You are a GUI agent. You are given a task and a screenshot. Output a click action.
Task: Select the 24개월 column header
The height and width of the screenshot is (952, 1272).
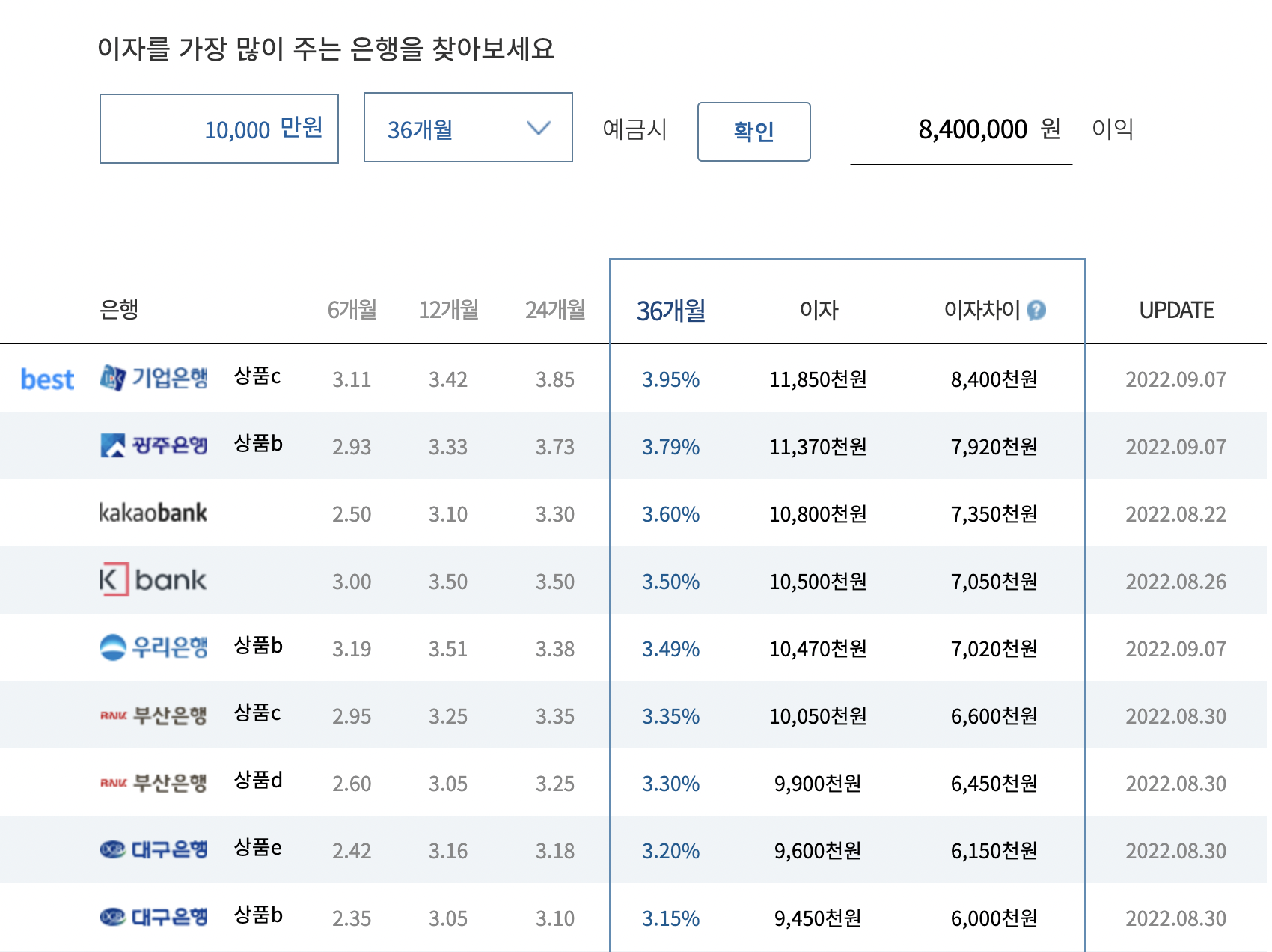click(555, 310)
